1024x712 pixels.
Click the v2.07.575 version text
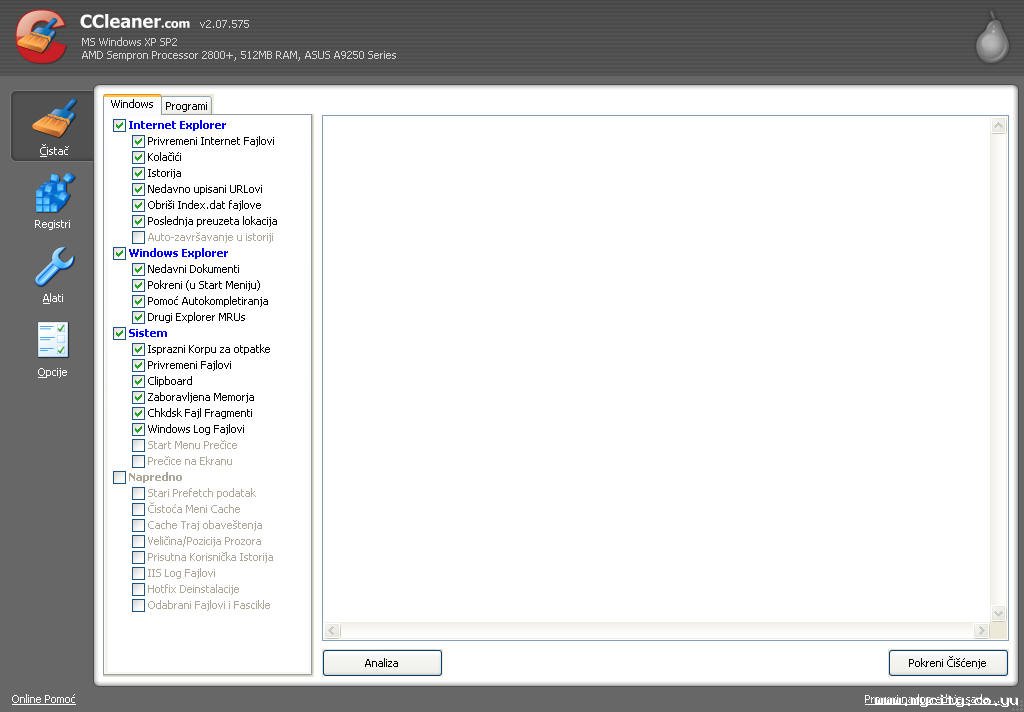(224, 24)
